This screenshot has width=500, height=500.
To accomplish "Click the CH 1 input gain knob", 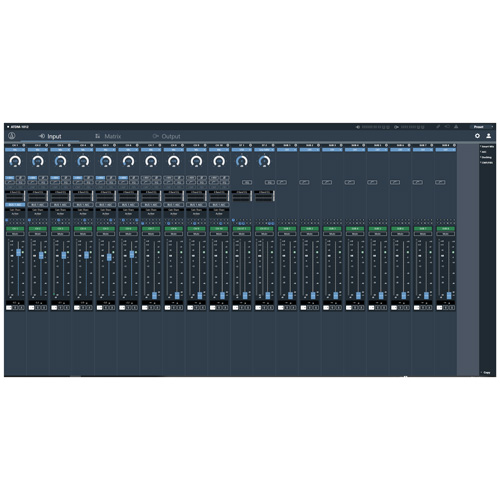I will [15, 161].
